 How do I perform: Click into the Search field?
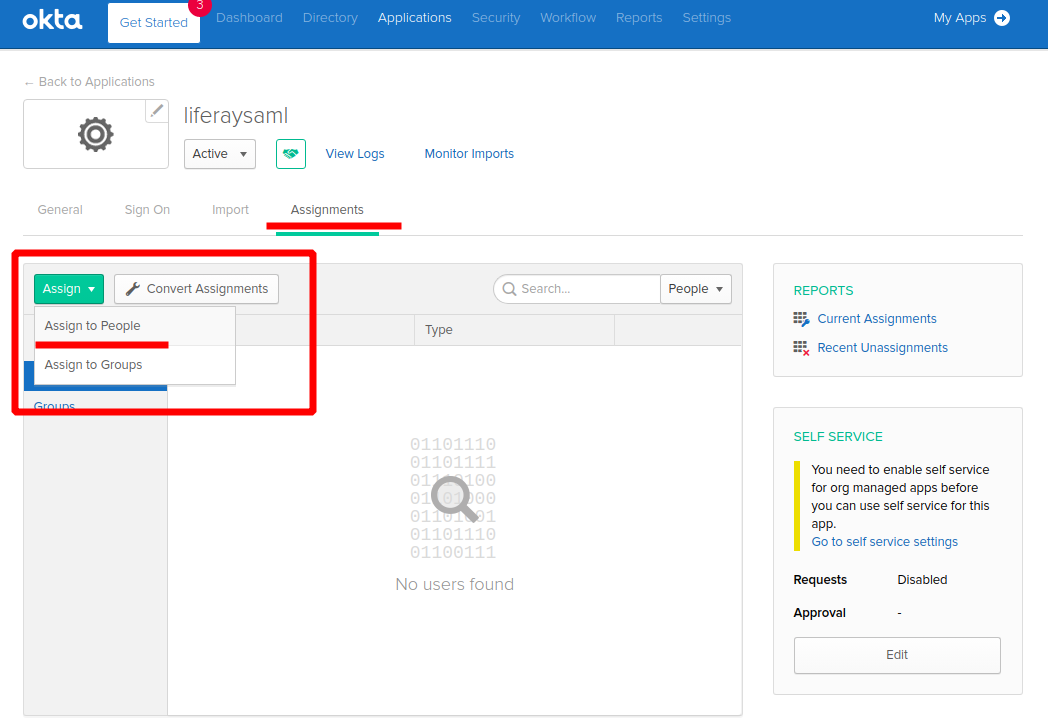(x=577, y=289)
